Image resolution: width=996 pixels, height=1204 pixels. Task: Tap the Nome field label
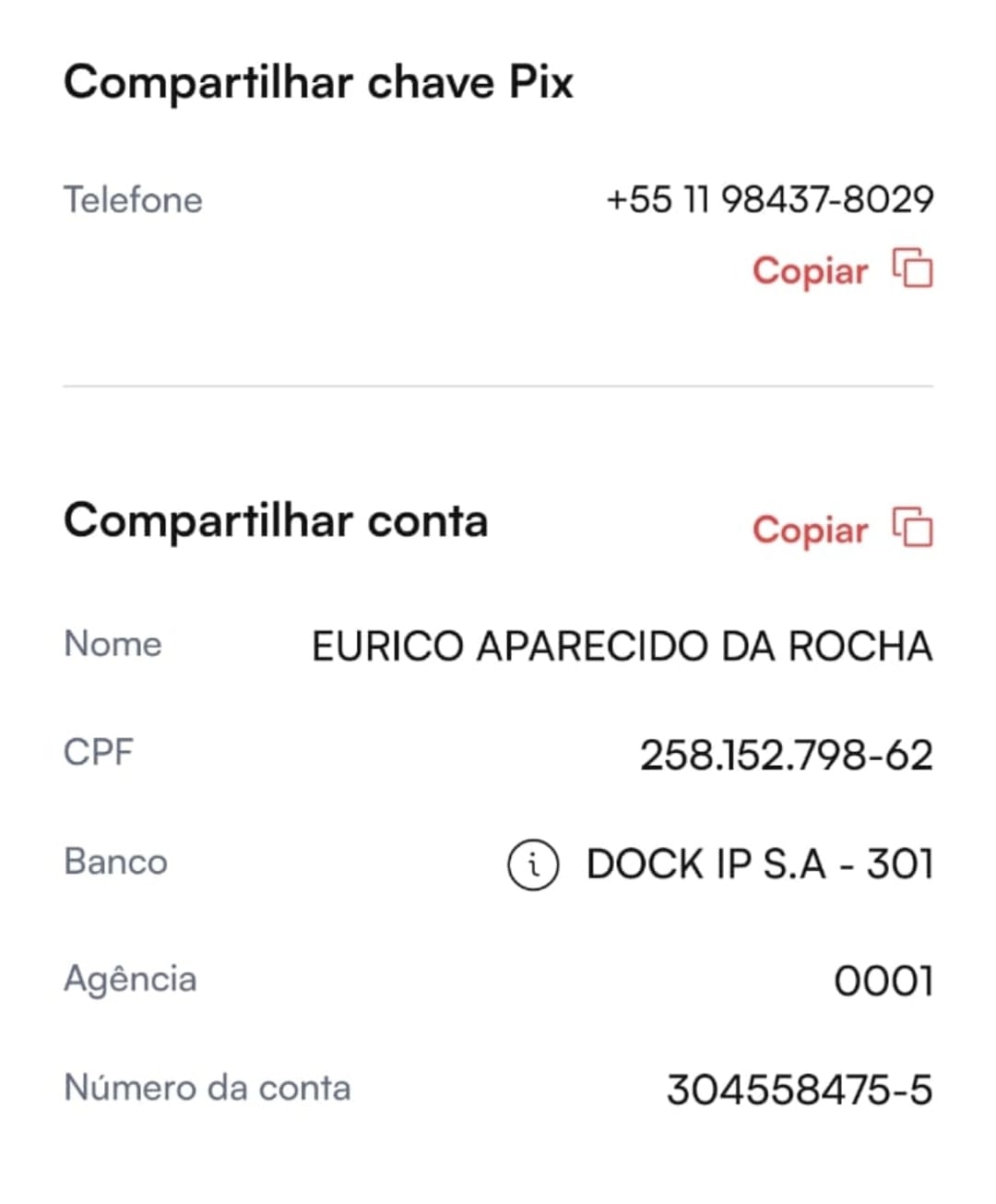click(x=113, y=644)
